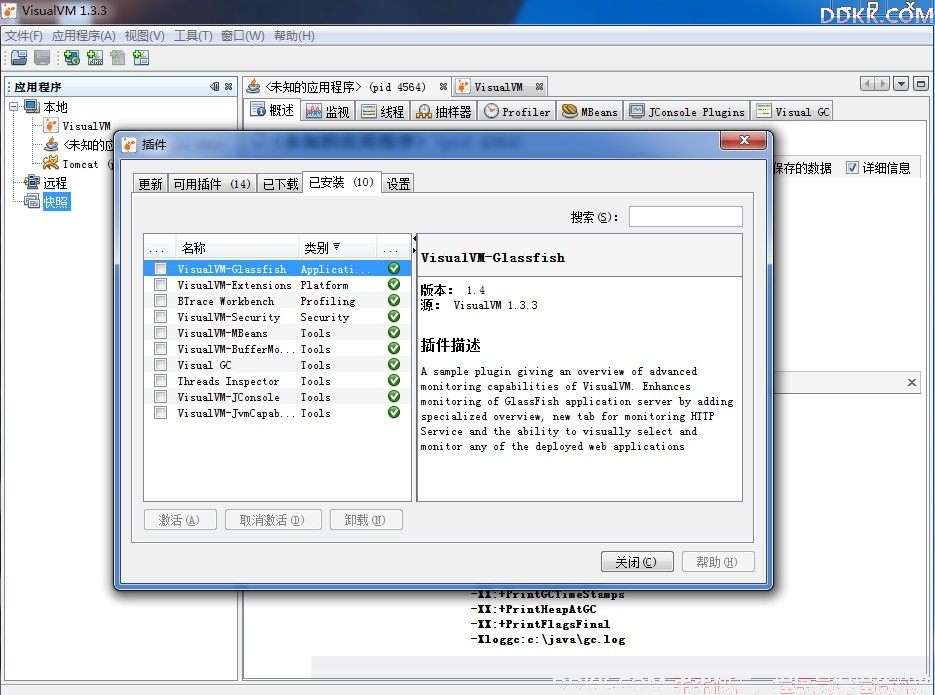Open the document list dropdown arrow
Screen dimensions: 935x695
901,83
